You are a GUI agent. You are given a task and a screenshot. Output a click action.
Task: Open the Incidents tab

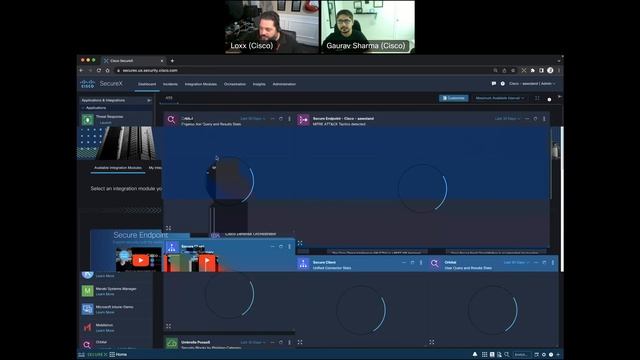click(170, 84)
